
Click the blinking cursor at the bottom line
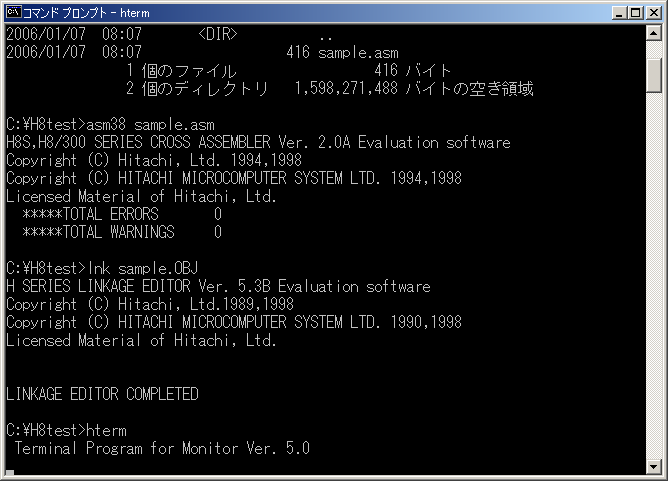[x=10, y=472]
